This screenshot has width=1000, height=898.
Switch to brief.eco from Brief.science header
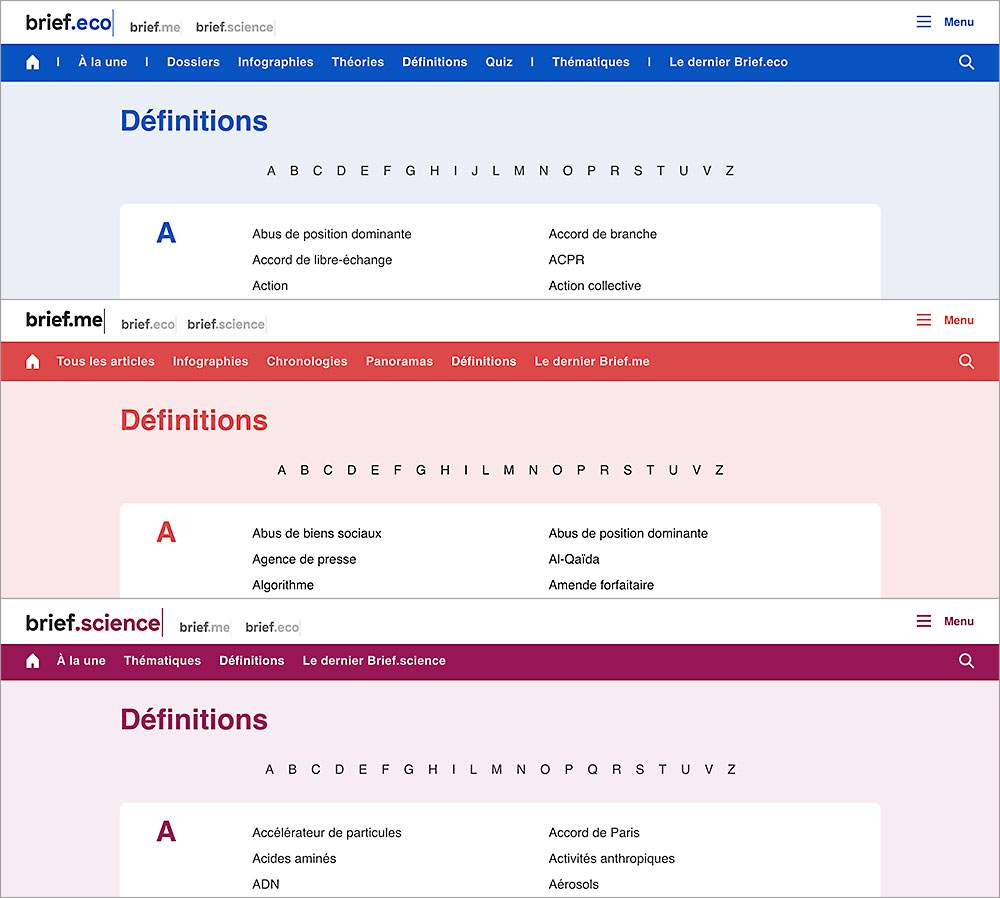272,627
